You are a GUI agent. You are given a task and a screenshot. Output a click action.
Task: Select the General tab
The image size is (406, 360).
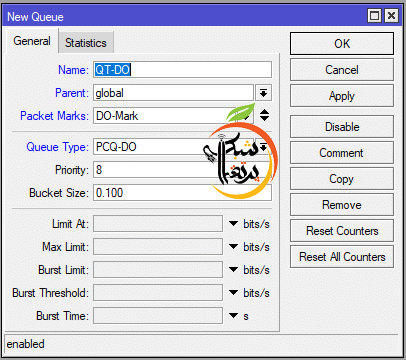pyautogui.click(x=32, y=41)
